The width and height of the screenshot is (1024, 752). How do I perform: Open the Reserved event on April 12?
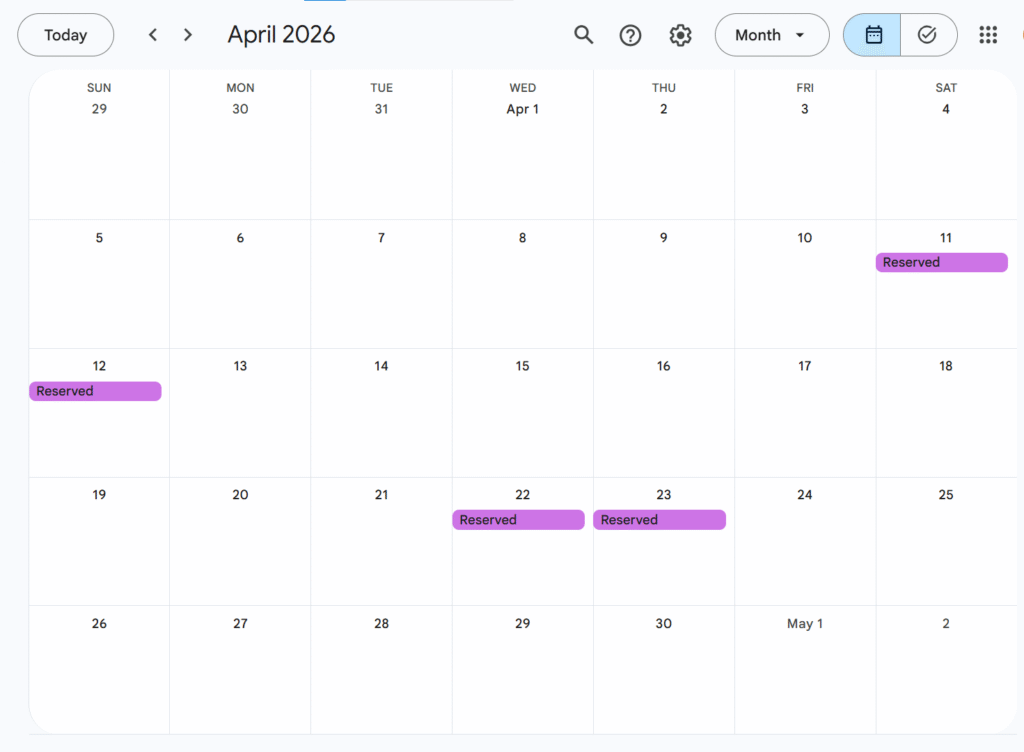click(x=95, y=391)
